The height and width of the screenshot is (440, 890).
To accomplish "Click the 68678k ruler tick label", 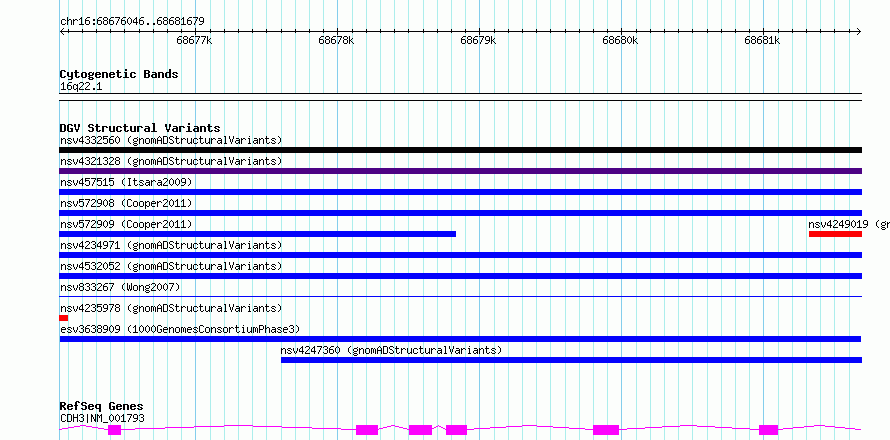I will tap(337, 40).
